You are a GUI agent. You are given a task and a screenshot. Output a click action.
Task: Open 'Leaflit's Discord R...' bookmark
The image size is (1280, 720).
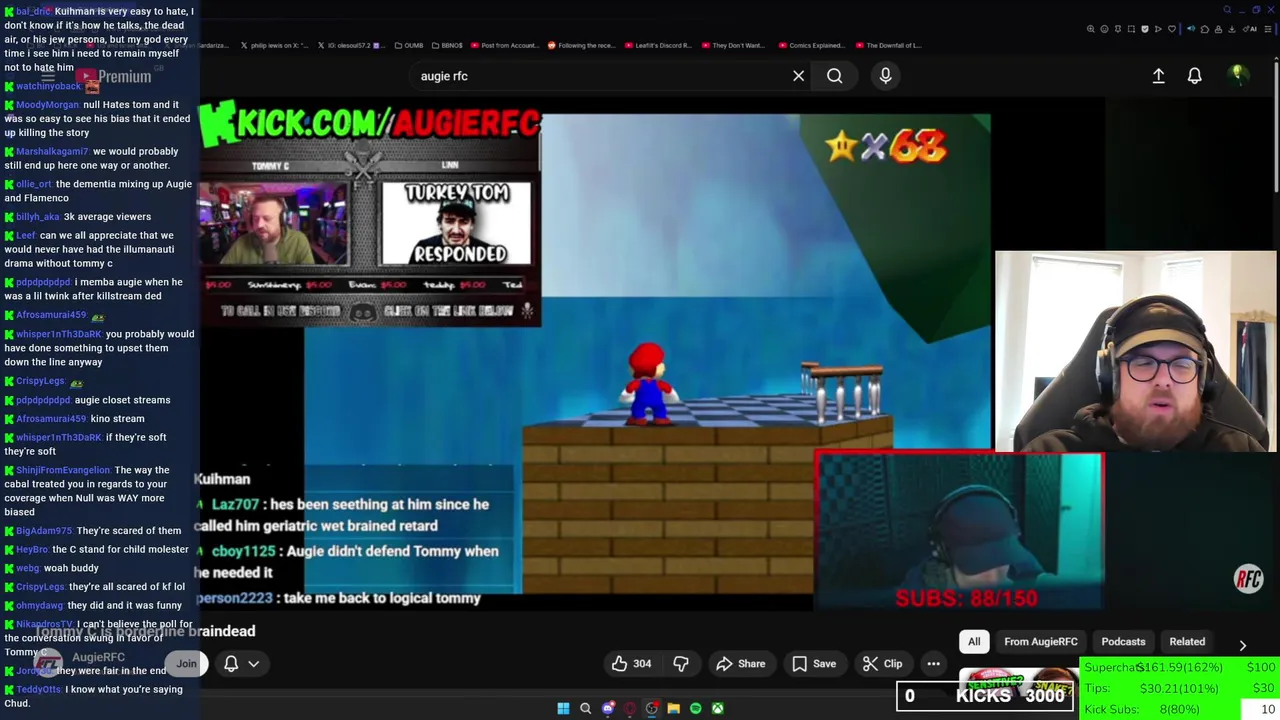(x=658, y=45)
